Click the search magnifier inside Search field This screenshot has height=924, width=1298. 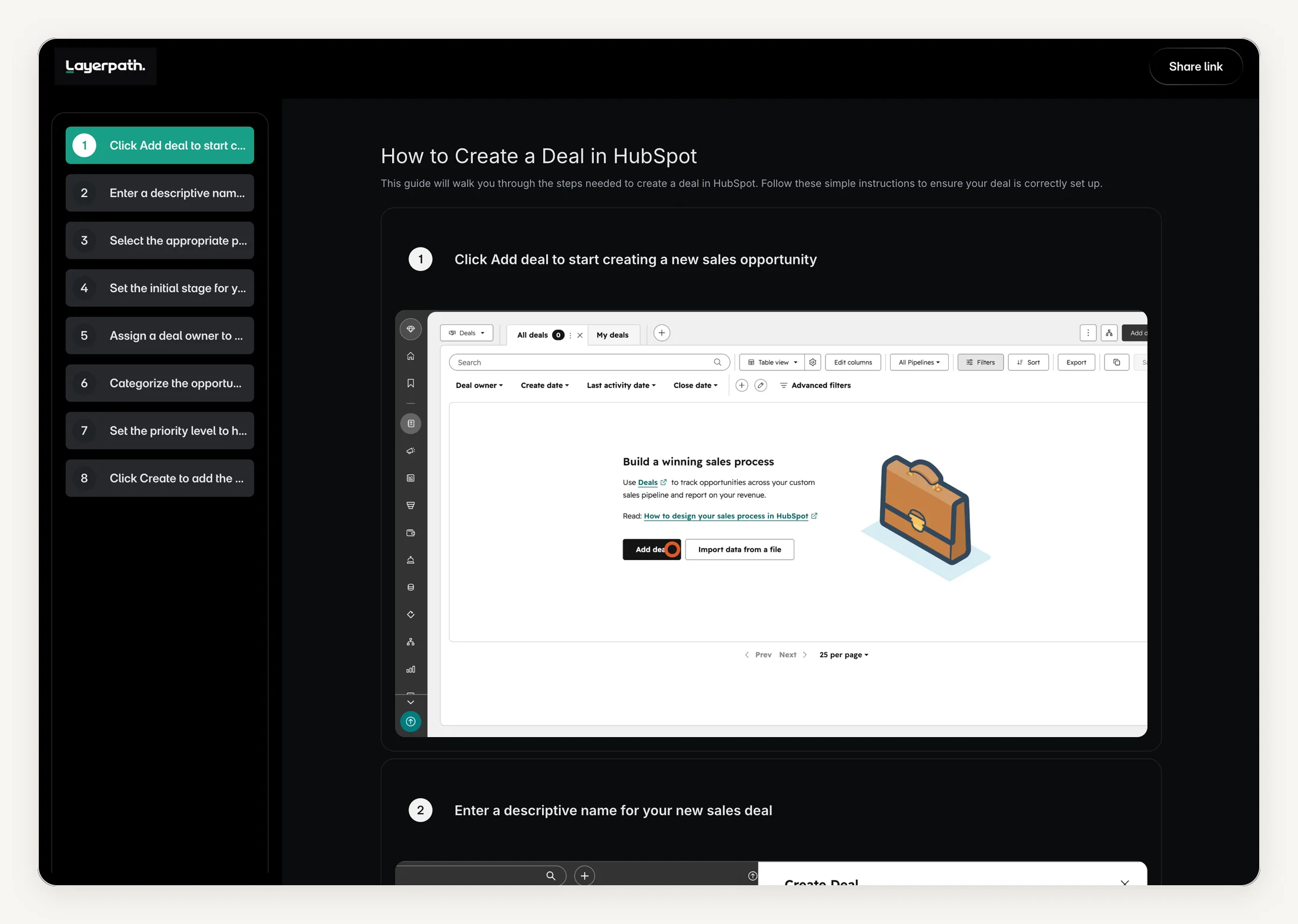(x=717, y=362)
